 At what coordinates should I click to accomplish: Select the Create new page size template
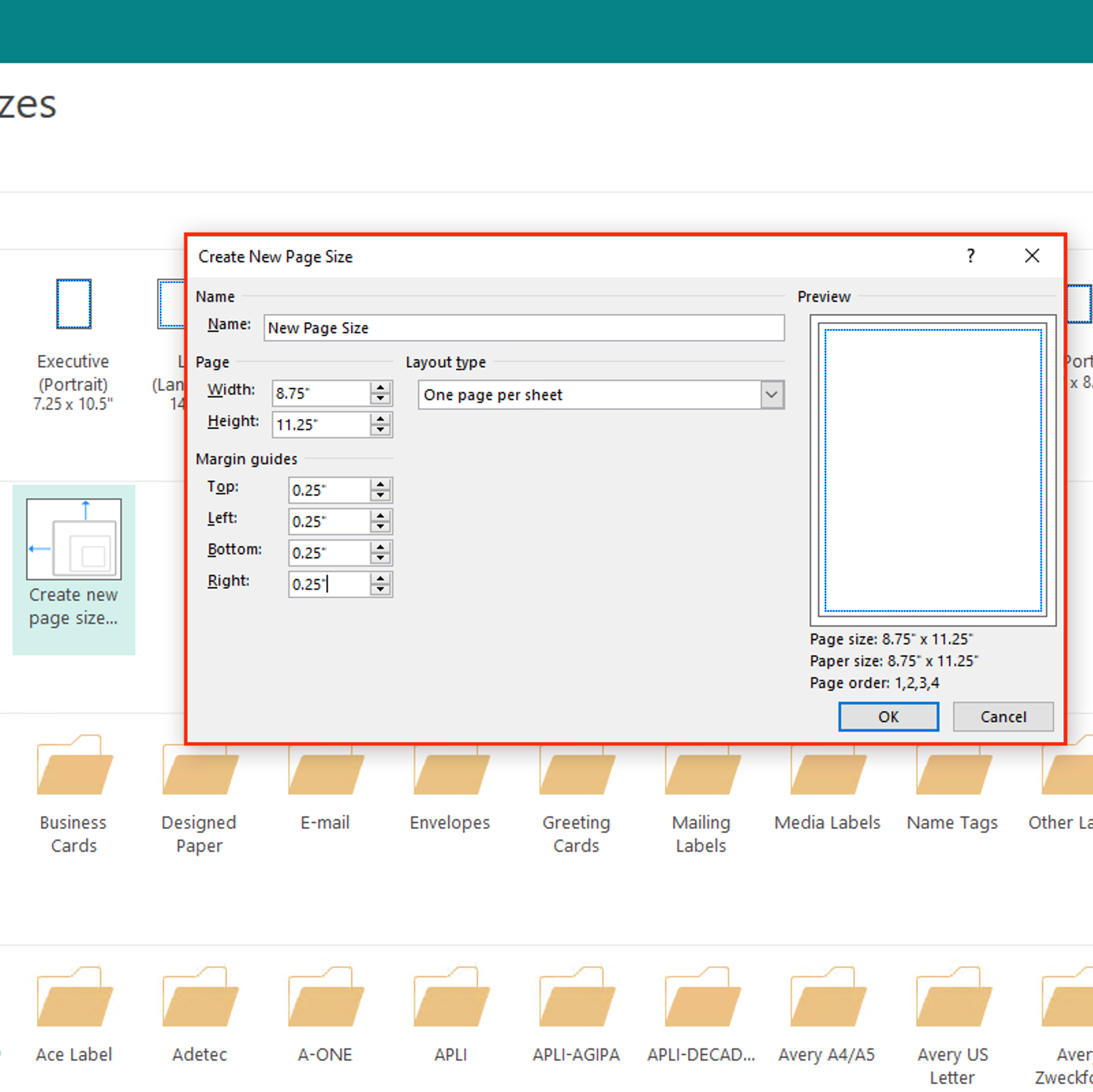74,569
